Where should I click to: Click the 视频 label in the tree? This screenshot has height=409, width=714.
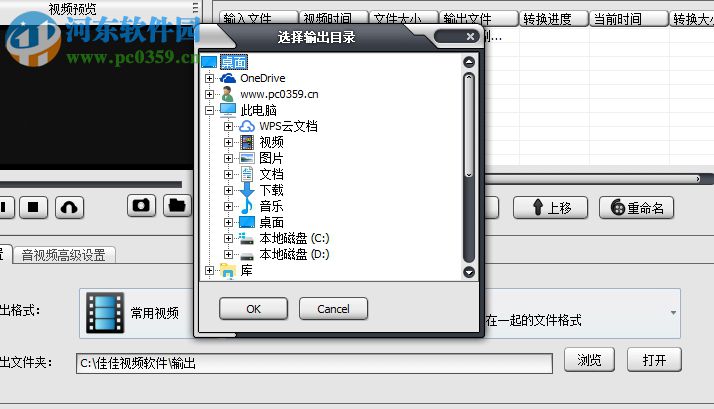point(271,143)
